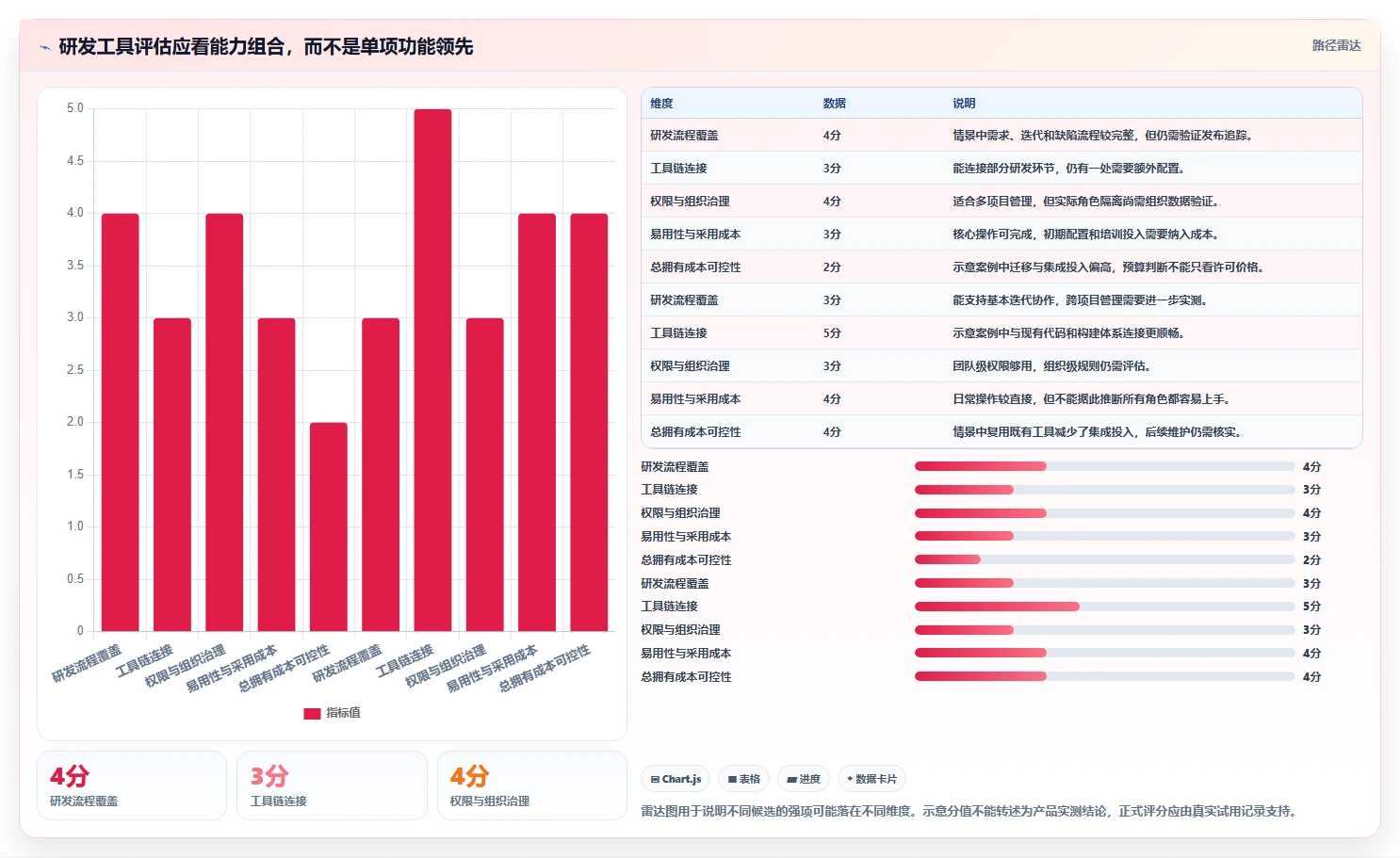This screenshot has width=1400, height=858.
Task: Click progress bar for 权限与组织治理 showing 4分
Action: click(1104, 513)
